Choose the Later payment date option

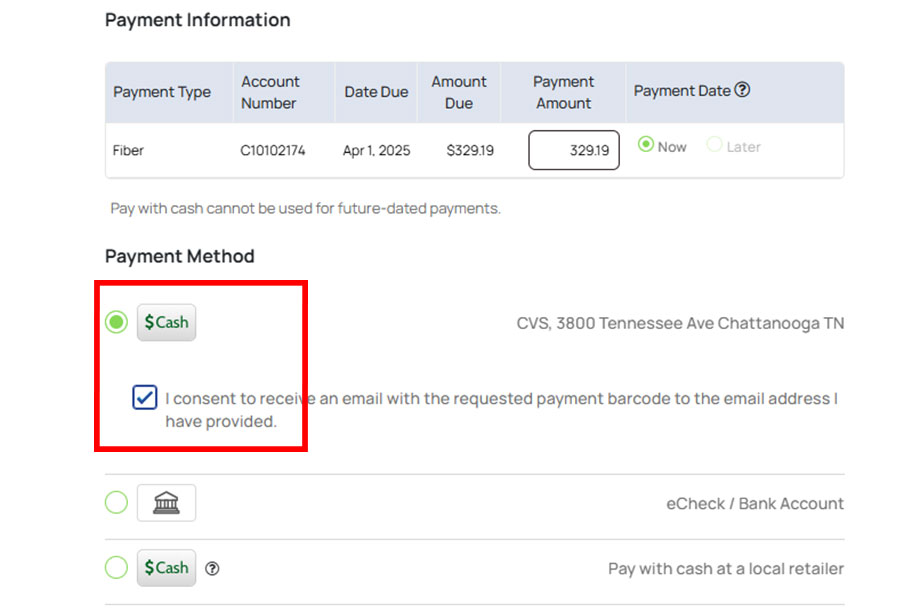click(714, 145)
